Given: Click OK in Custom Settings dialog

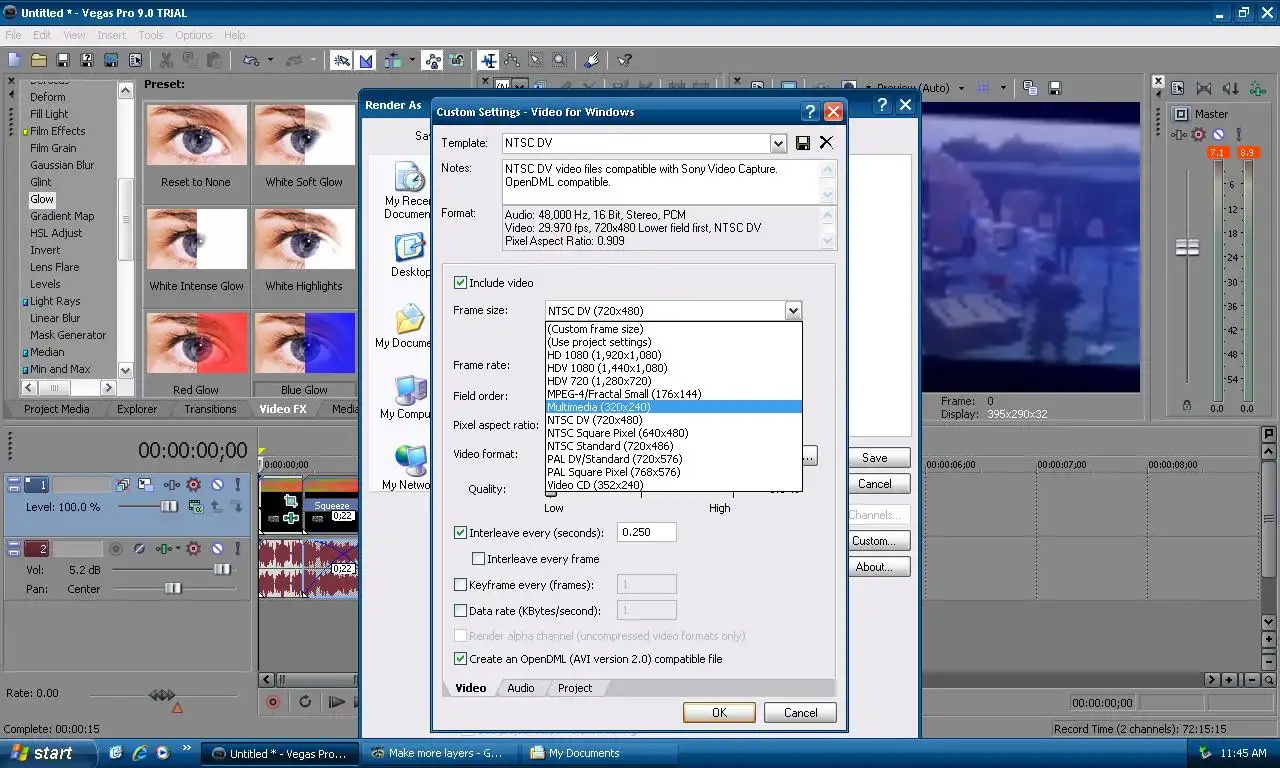Looking at the screenshot, I should click(719, 713).
